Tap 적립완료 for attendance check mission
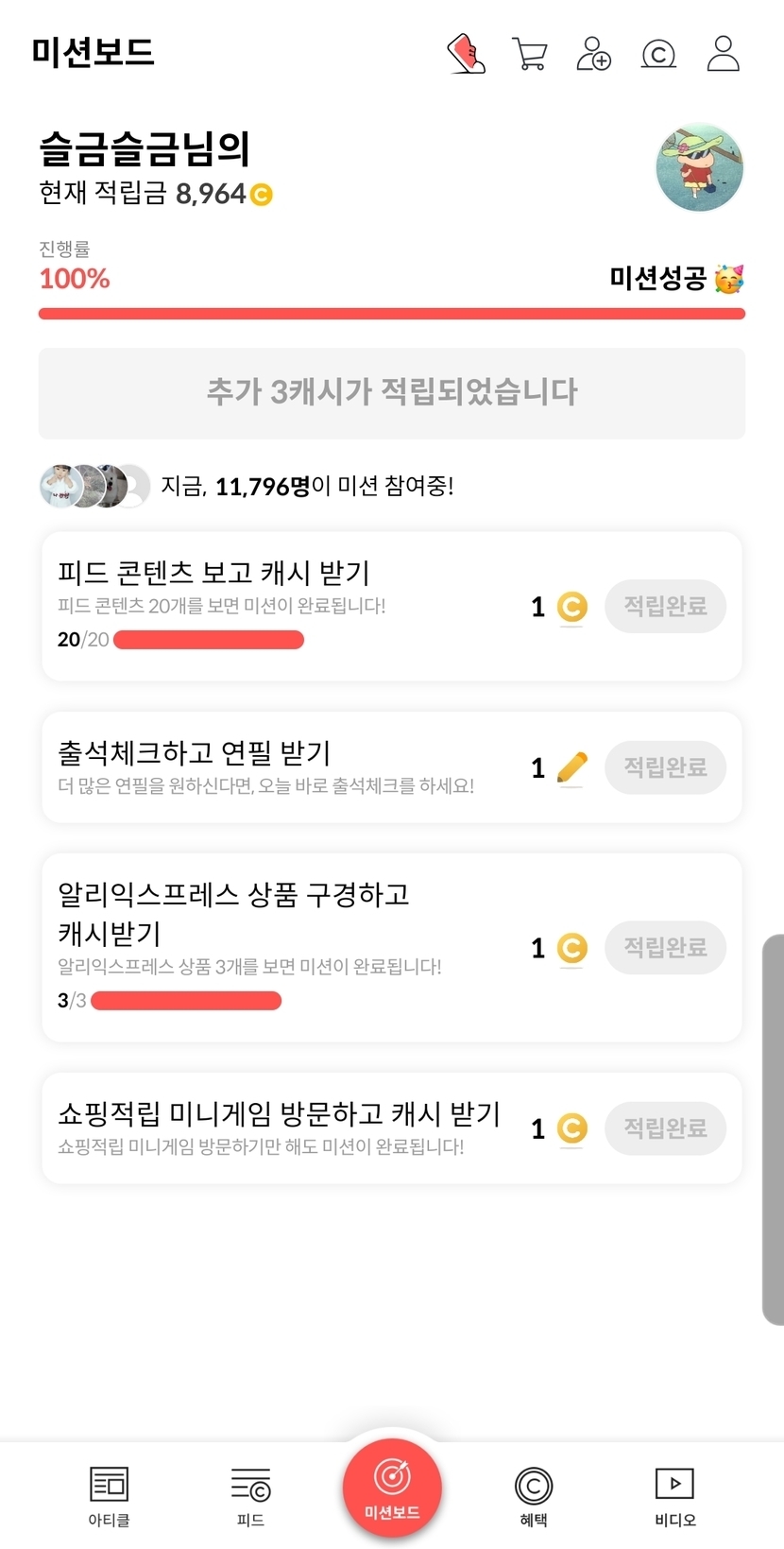This screenshot has width=784, height=1549. click(x=665, y=767)
